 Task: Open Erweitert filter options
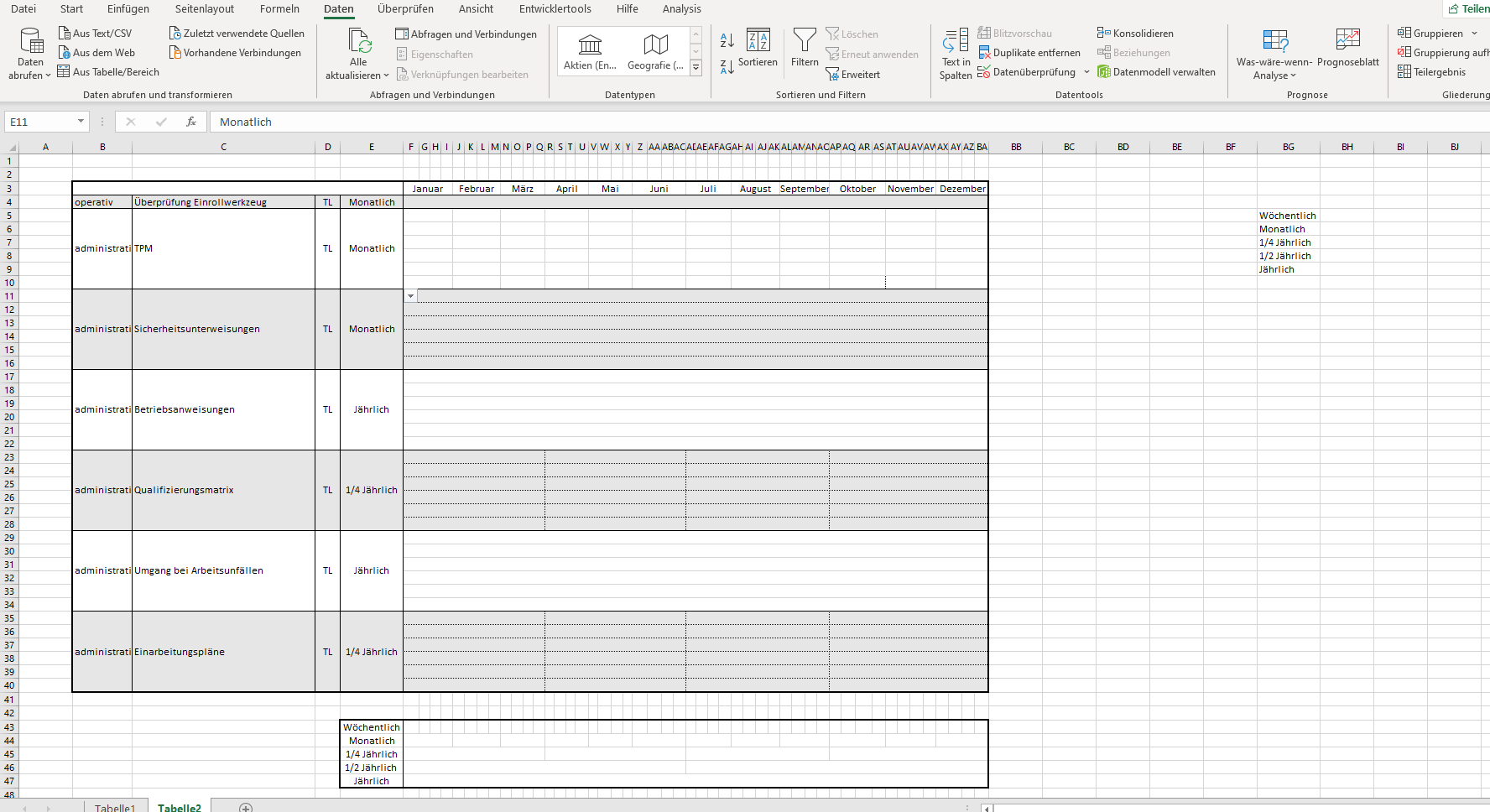click(x=853, y=75)
